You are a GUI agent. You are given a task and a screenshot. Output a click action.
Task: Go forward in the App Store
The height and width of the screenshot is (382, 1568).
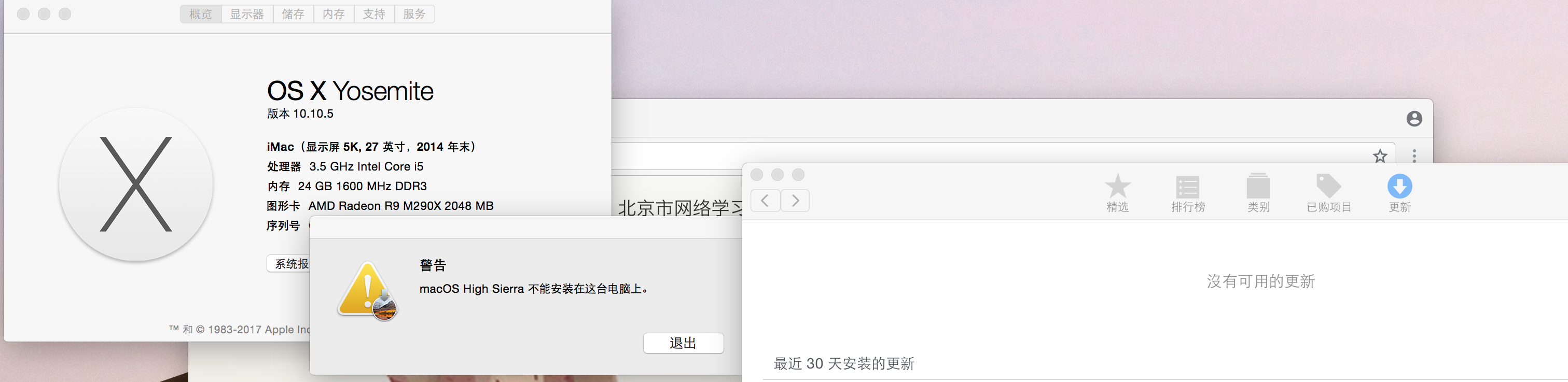(x=795, y=200)
